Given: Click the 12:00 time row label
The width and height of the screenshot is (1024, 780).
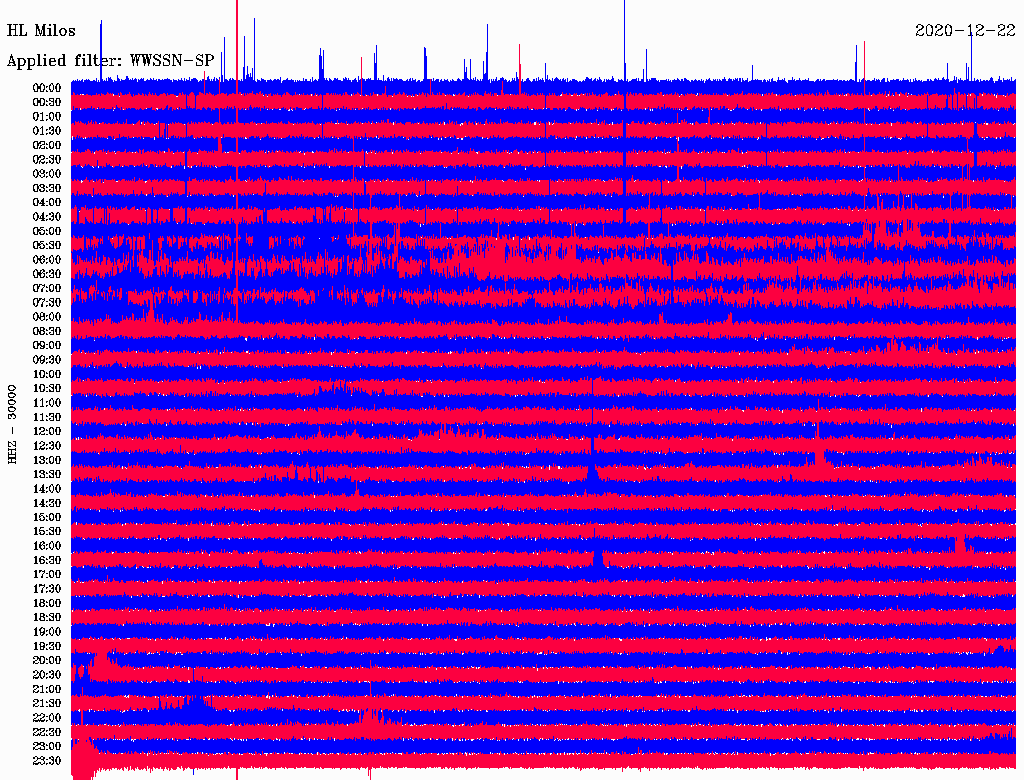Looking at the screenshot, I should click(47, 431).
